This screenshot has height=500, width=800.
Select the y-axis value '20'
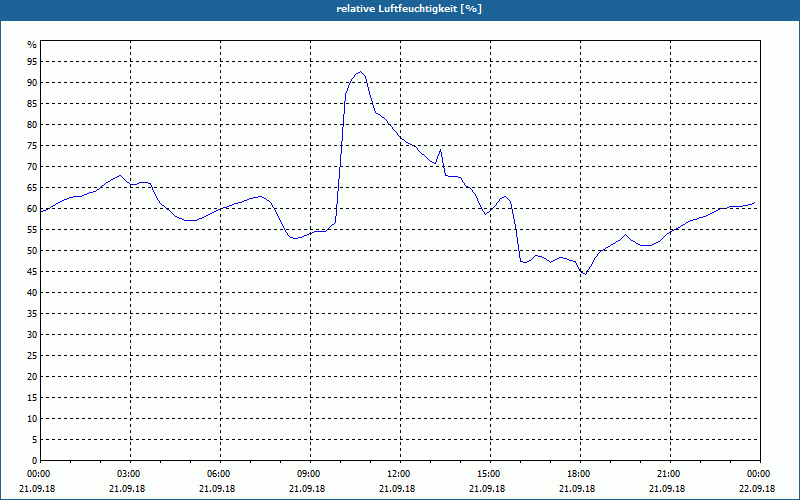pos(32,377)
